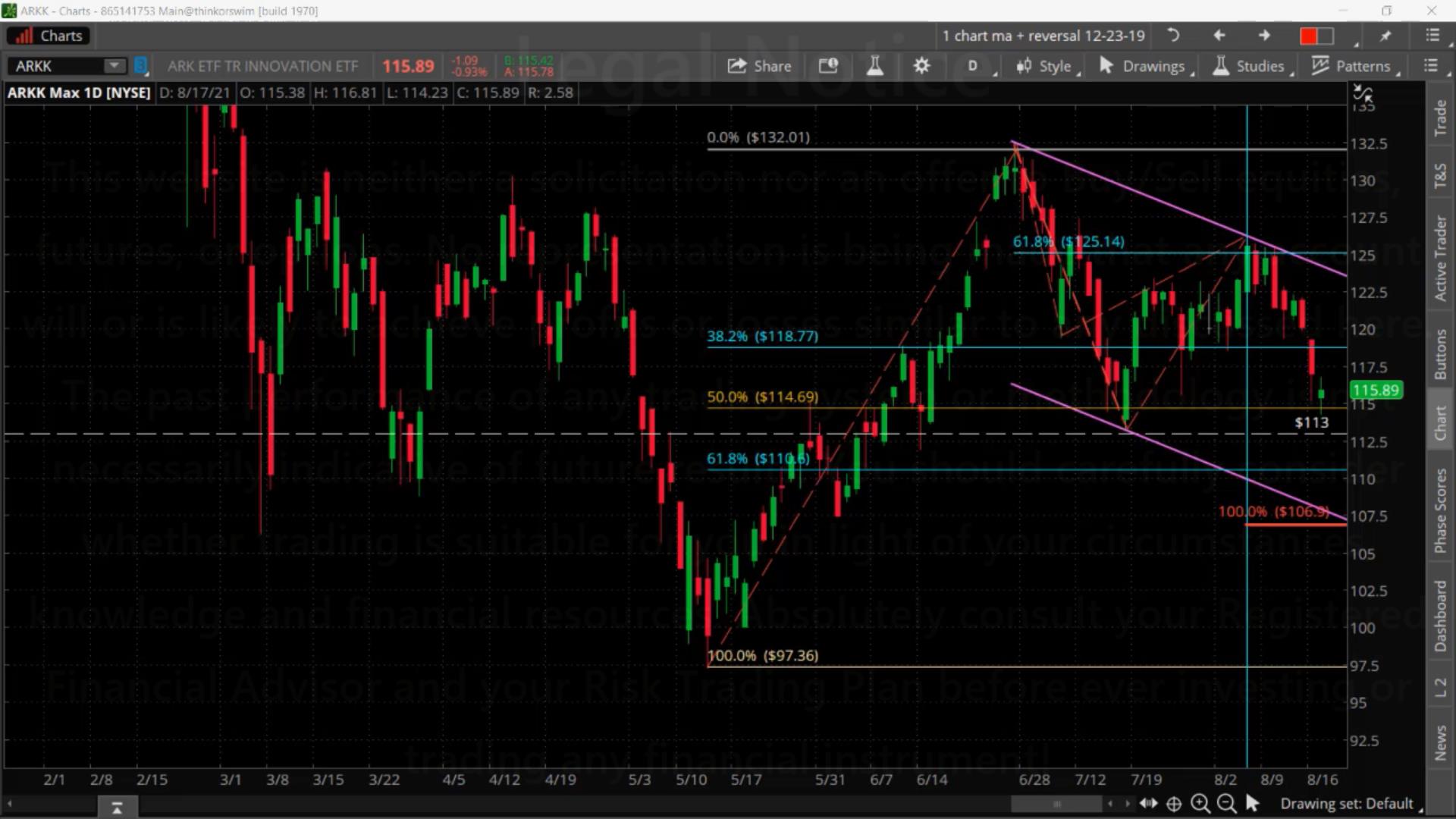Click the 'O: 115.38' open value
The width and height of the screenshot is (1456, 819).
click(x=272, y=93)
